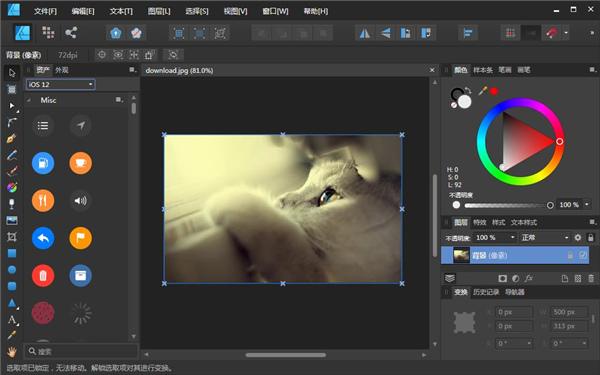Delete layer with trash icon
The width and height of the screenshot is (600, 375).
point(591,279)
